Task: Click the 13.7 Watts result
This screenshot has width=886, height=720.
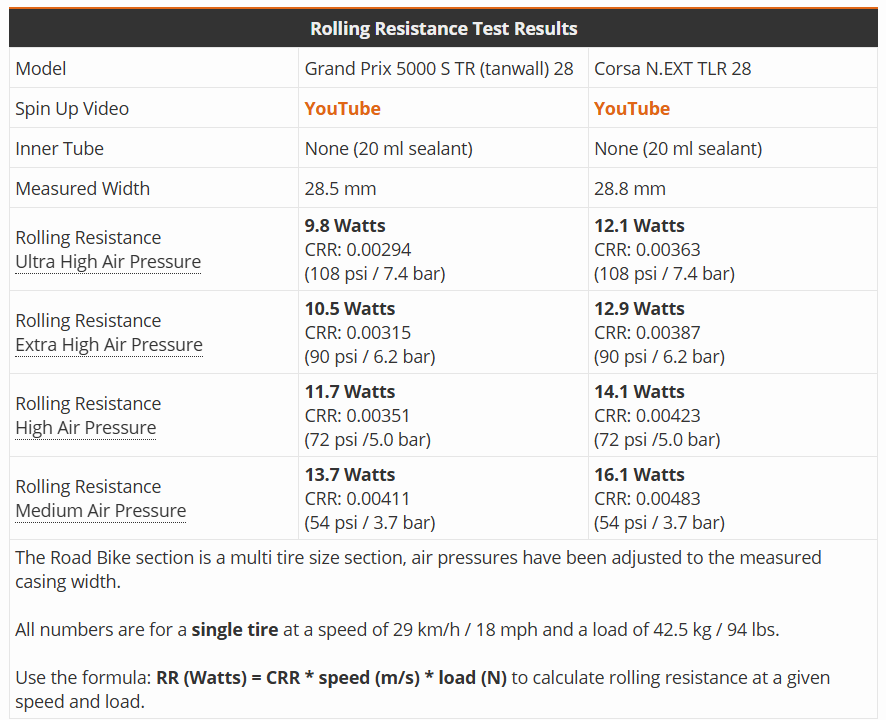Action: coord(350,475)
